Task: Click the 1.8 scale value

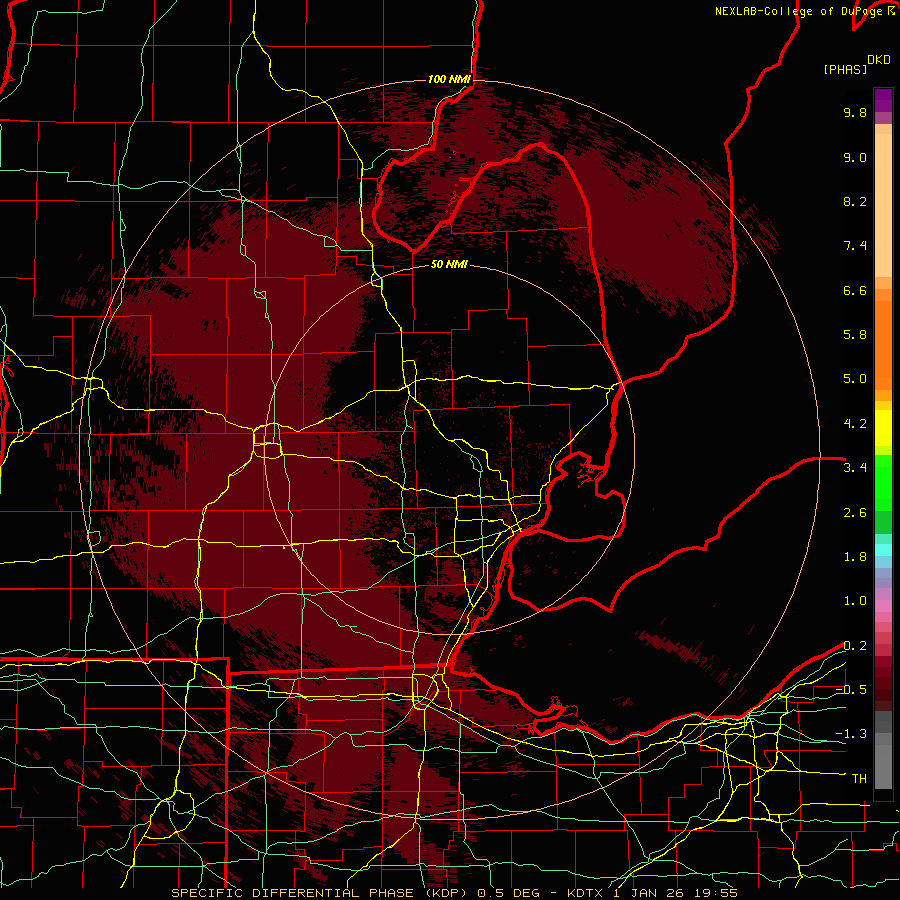Action: coord(855,557)
